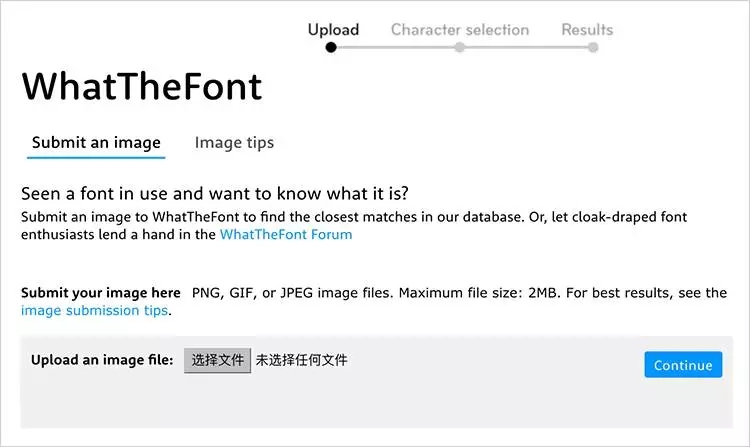This screenshot has height=447, width=750.
Task: Select the Upload step label
Action: pyautogui.click(x=333, y=29)
